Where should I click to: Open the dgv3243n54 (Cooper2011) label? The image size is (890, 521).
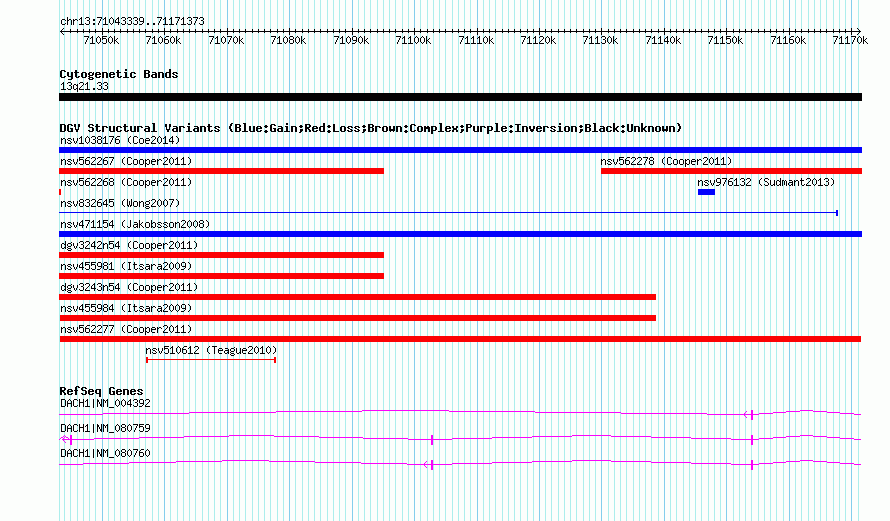pos(129,287)
